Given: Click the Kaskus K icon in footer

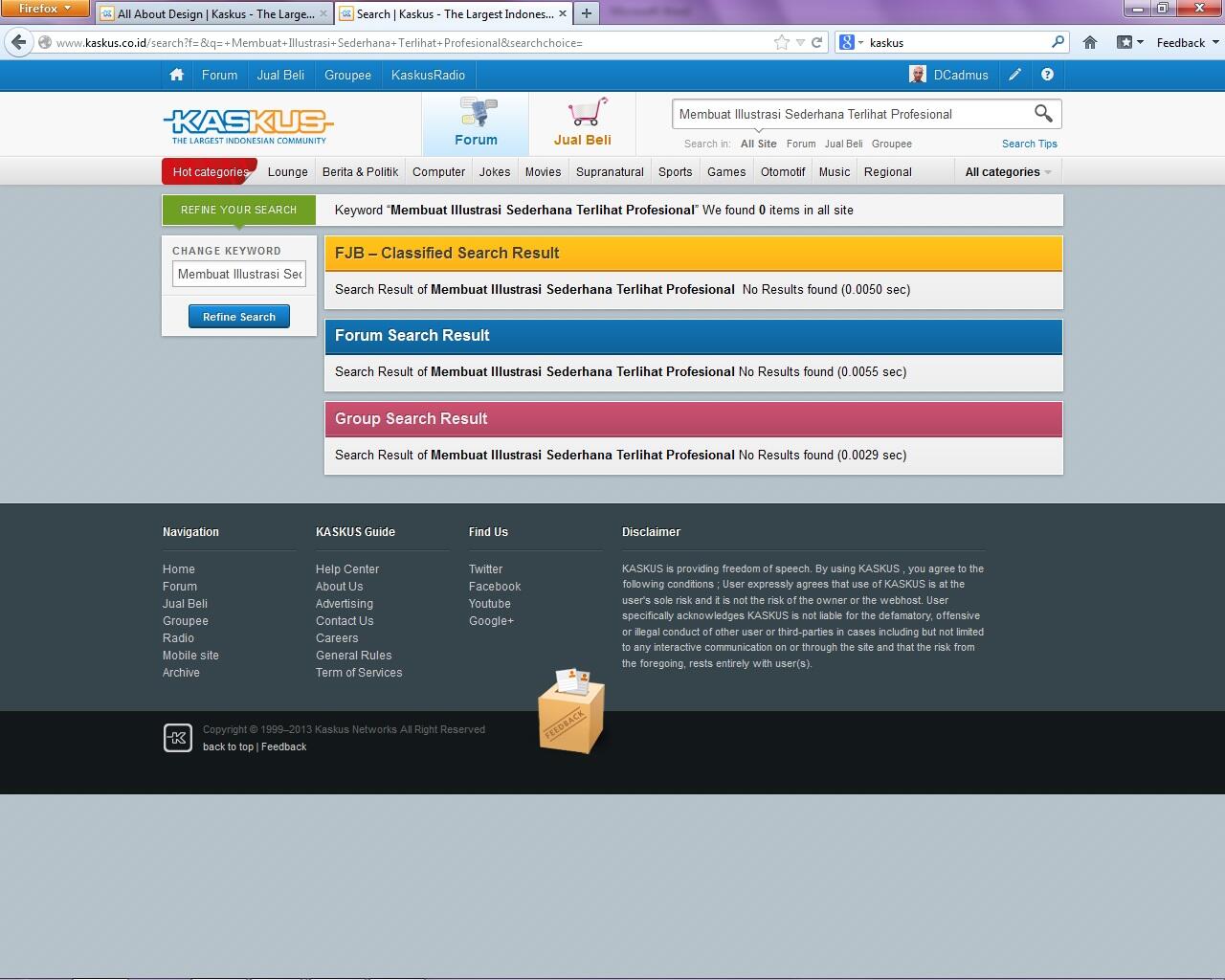Looking at the screenshot, I should 178,738.
